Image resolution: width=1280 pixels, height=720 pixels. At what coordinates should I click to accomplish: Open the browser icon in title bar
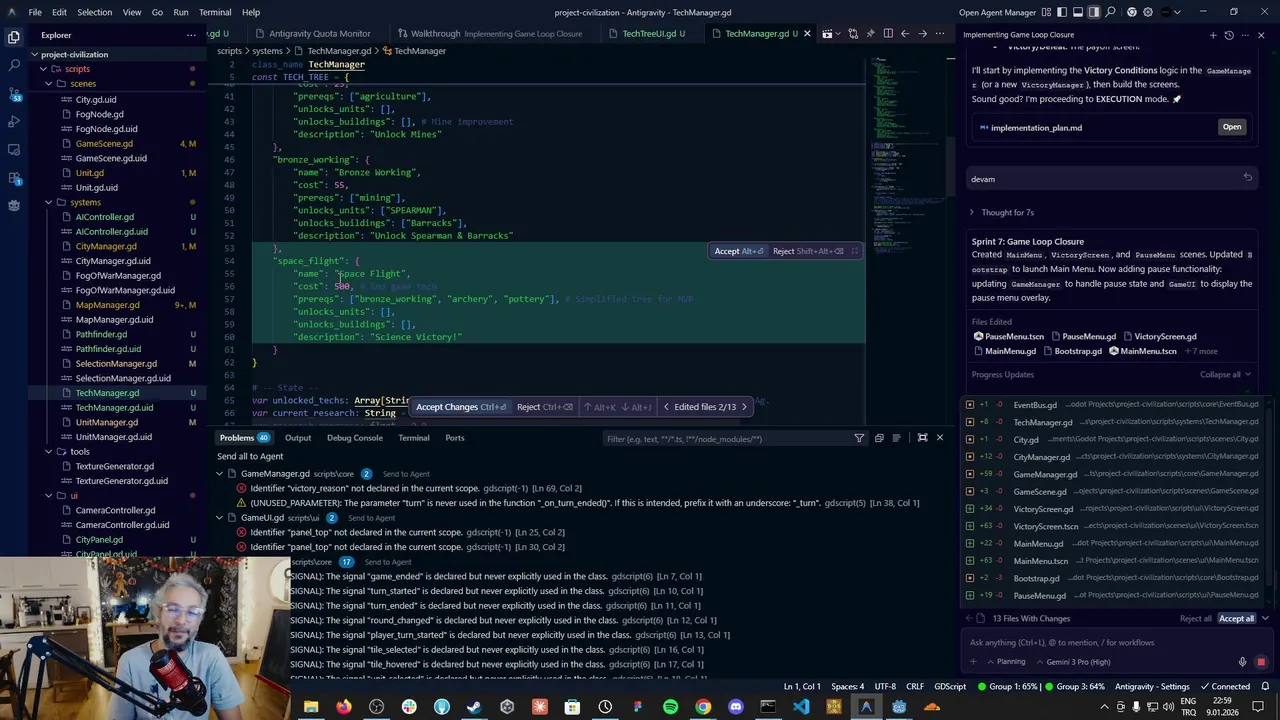click(1132, 12)
